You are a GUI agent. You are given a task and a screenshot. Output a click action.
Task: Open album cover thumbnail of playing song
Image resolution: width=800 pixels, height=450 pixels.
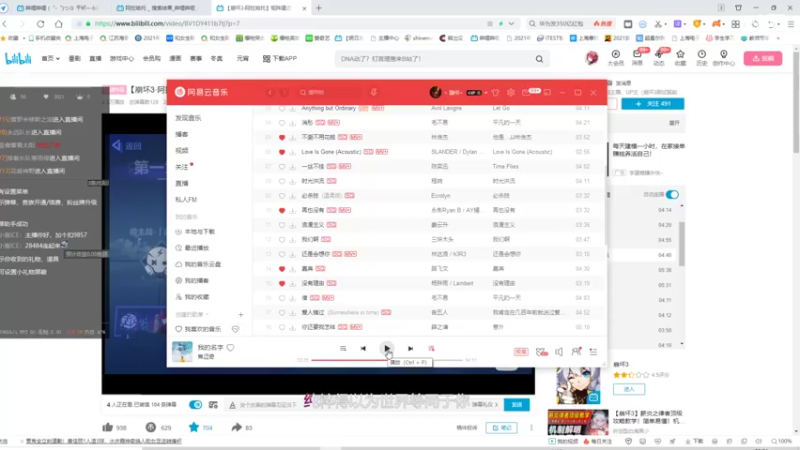[x=182, y=352]
